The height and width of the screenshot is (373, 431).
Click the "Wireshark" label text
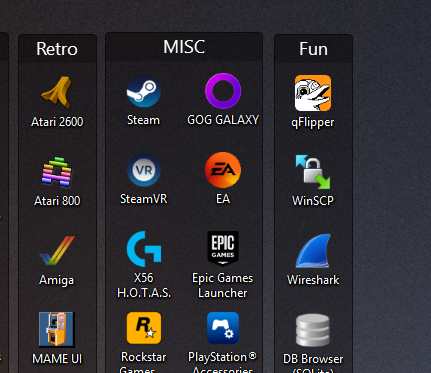pos(313,280)
